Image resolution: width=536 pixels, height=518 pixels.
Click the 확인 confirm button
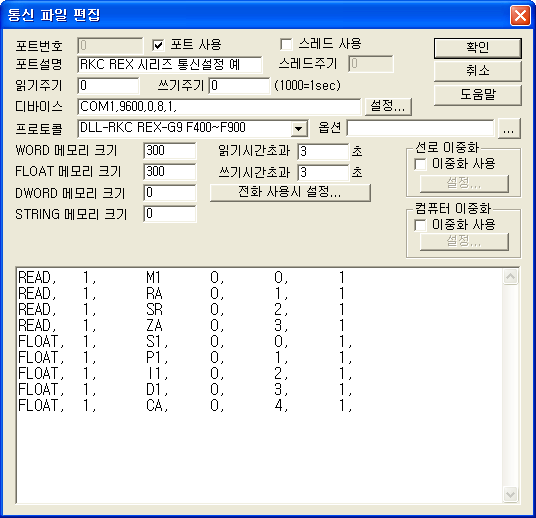pyautogui.click(x=478, y=48)
